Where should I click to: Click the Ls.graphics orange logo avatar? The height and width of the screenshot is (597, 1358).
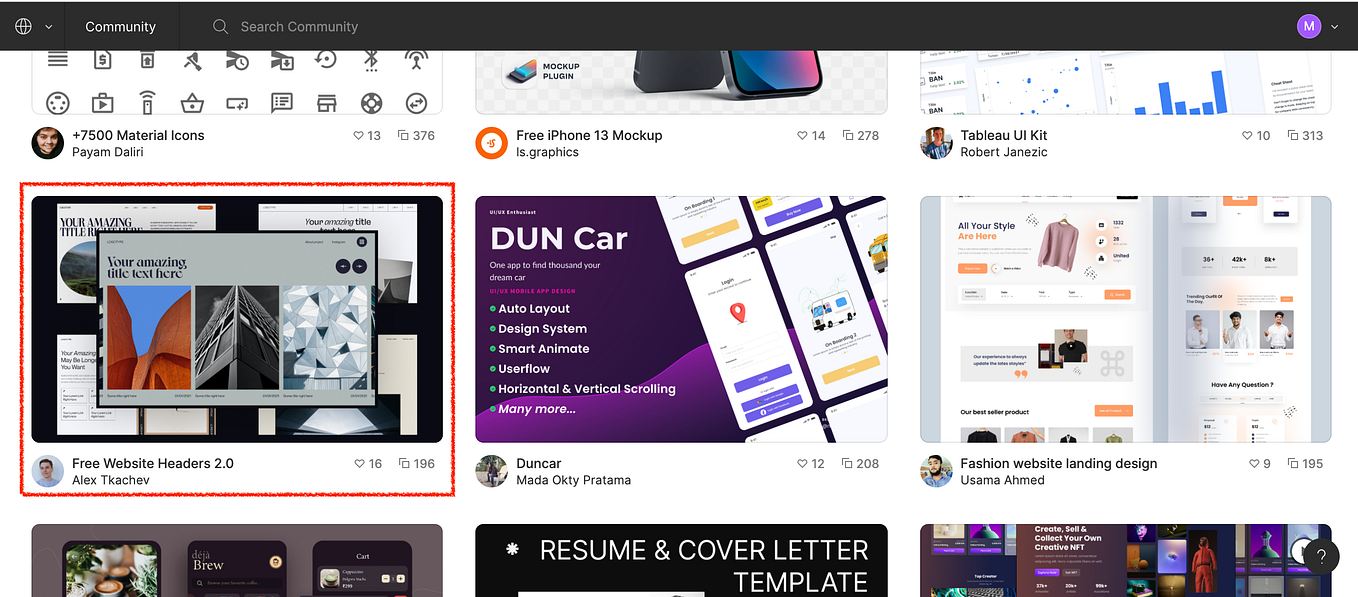tap(491, 143)
